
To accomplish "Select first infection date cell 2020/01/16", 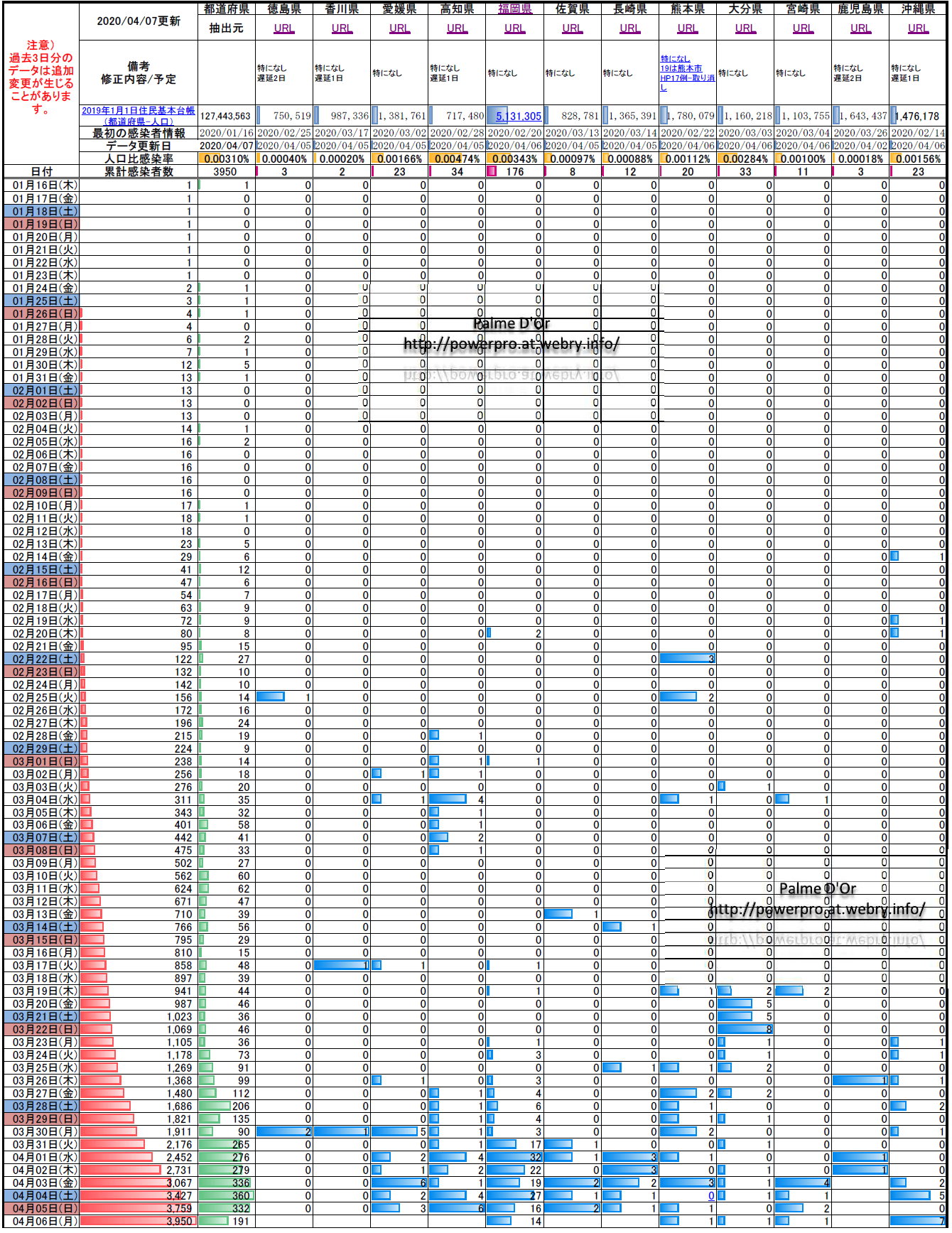I will click(227, 133).
